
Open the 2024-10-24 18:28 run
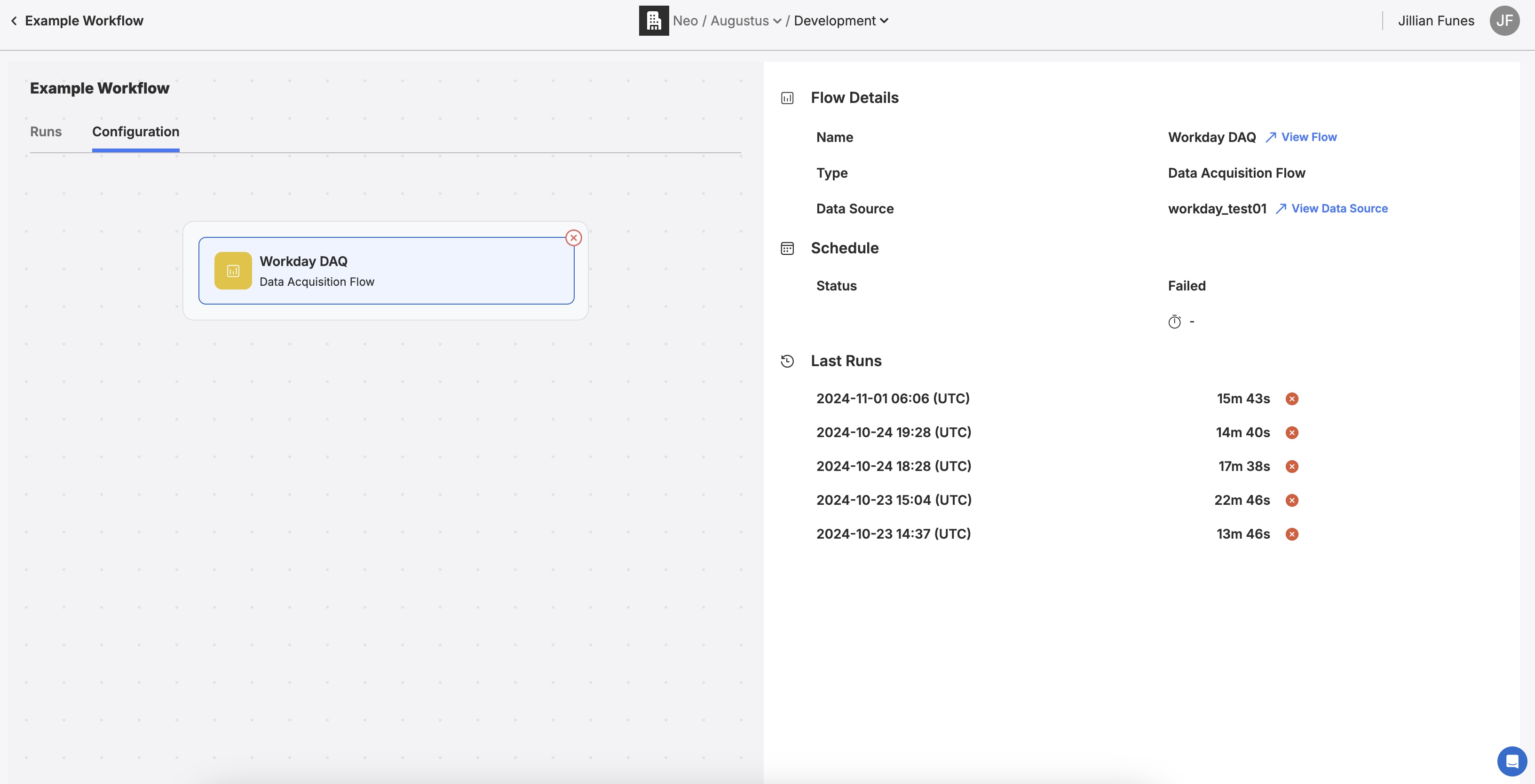(x=894, y=466)
